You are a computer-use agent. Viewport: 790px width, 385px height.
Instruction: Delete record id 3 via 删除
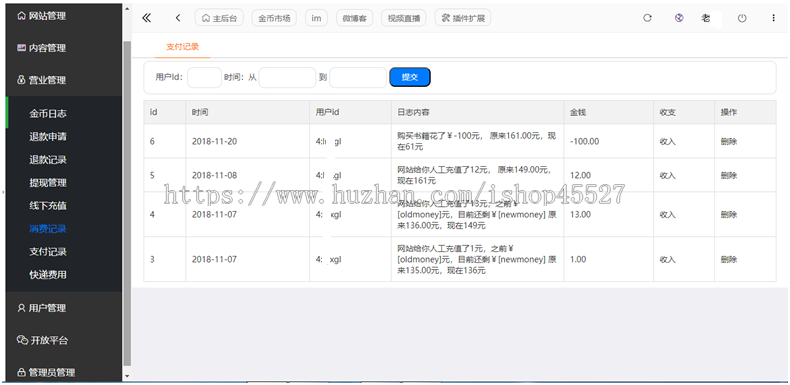[x=729, y=260]
